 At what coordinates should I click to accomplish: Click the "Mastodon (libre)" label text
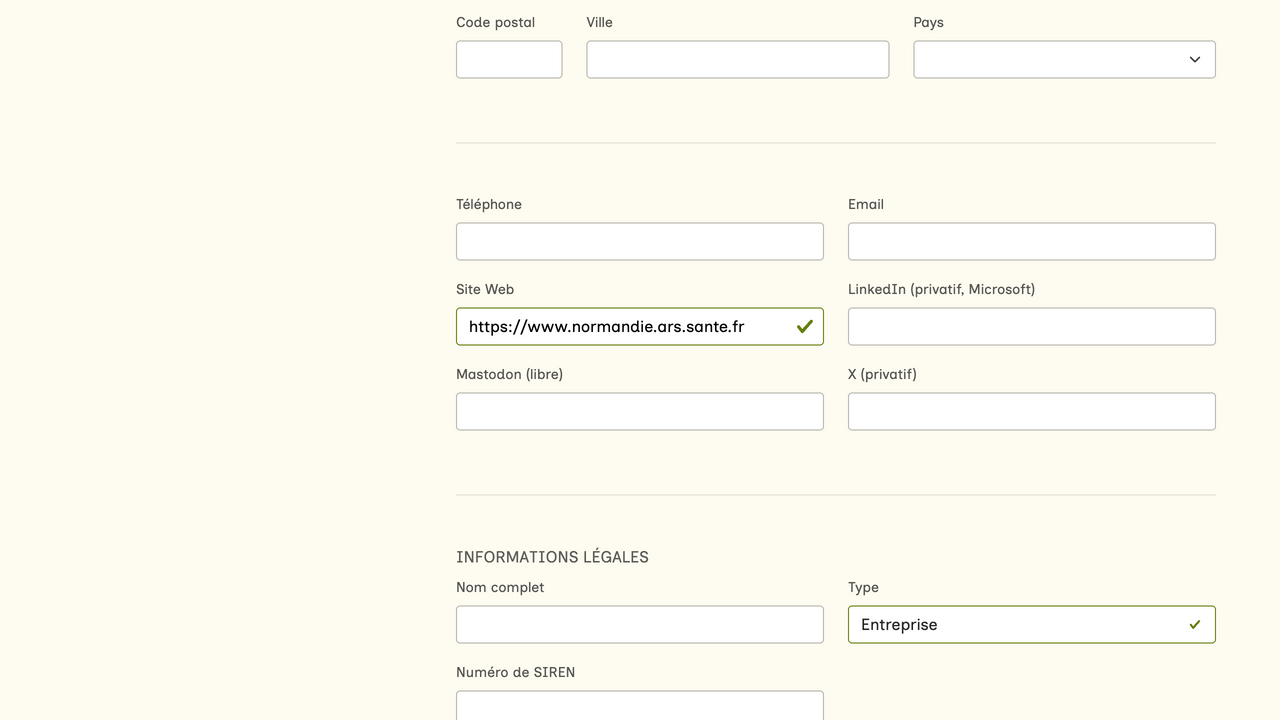[509, 374]
